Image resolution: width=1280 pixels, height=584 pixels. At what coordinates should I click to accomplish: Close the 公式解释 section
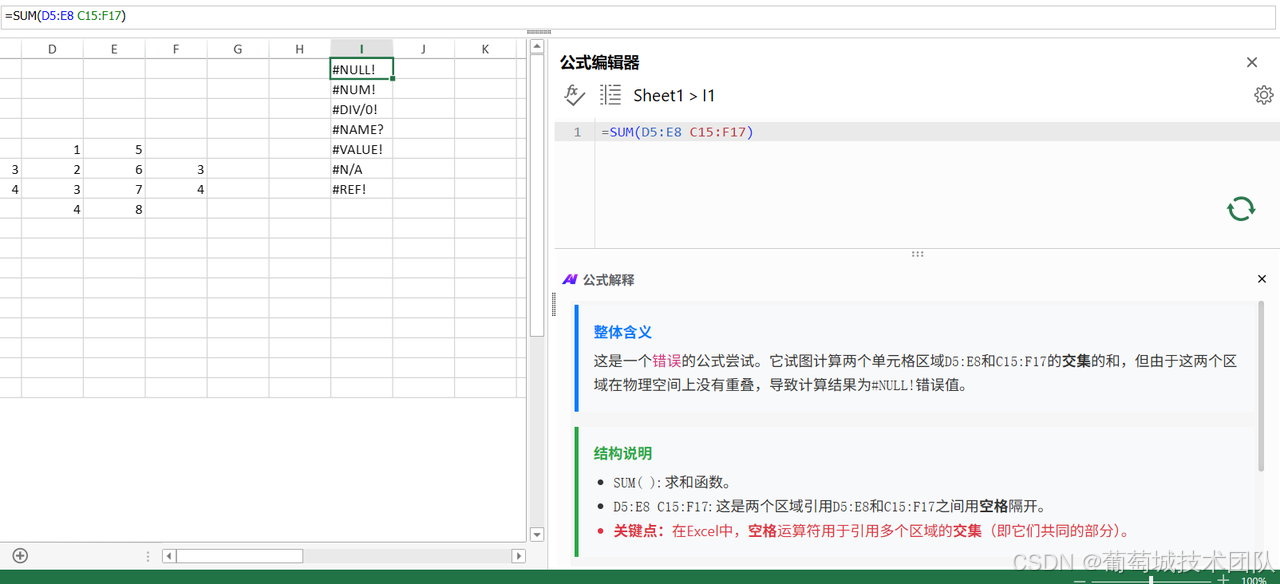1261,279
